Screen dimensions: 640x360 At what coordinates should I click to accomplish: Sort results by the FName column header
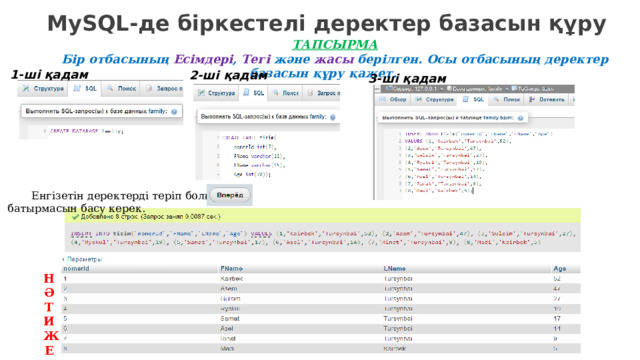click(231, 269)
